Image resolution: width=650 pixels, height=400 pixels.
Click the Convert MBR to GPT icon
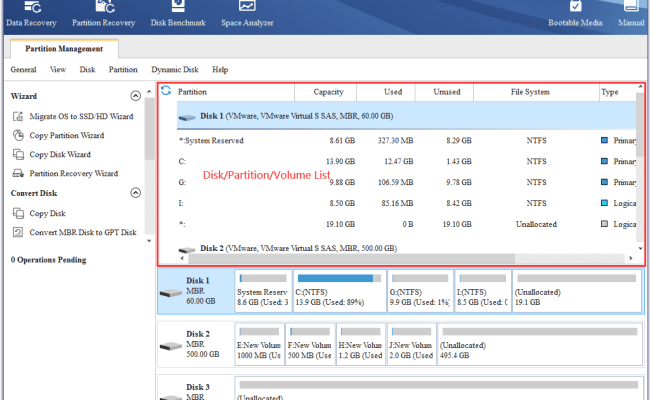coord(18,233)
